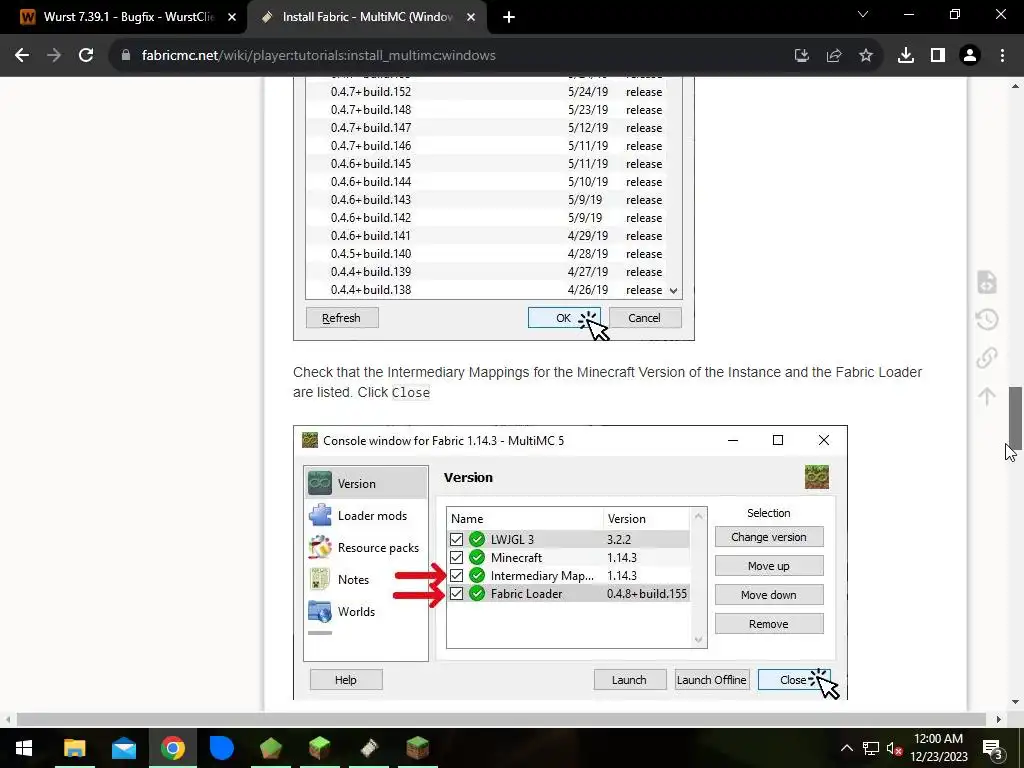Open wiki old revisions icon
Viewport: 1024px width, 768px height.
(987, 320)
